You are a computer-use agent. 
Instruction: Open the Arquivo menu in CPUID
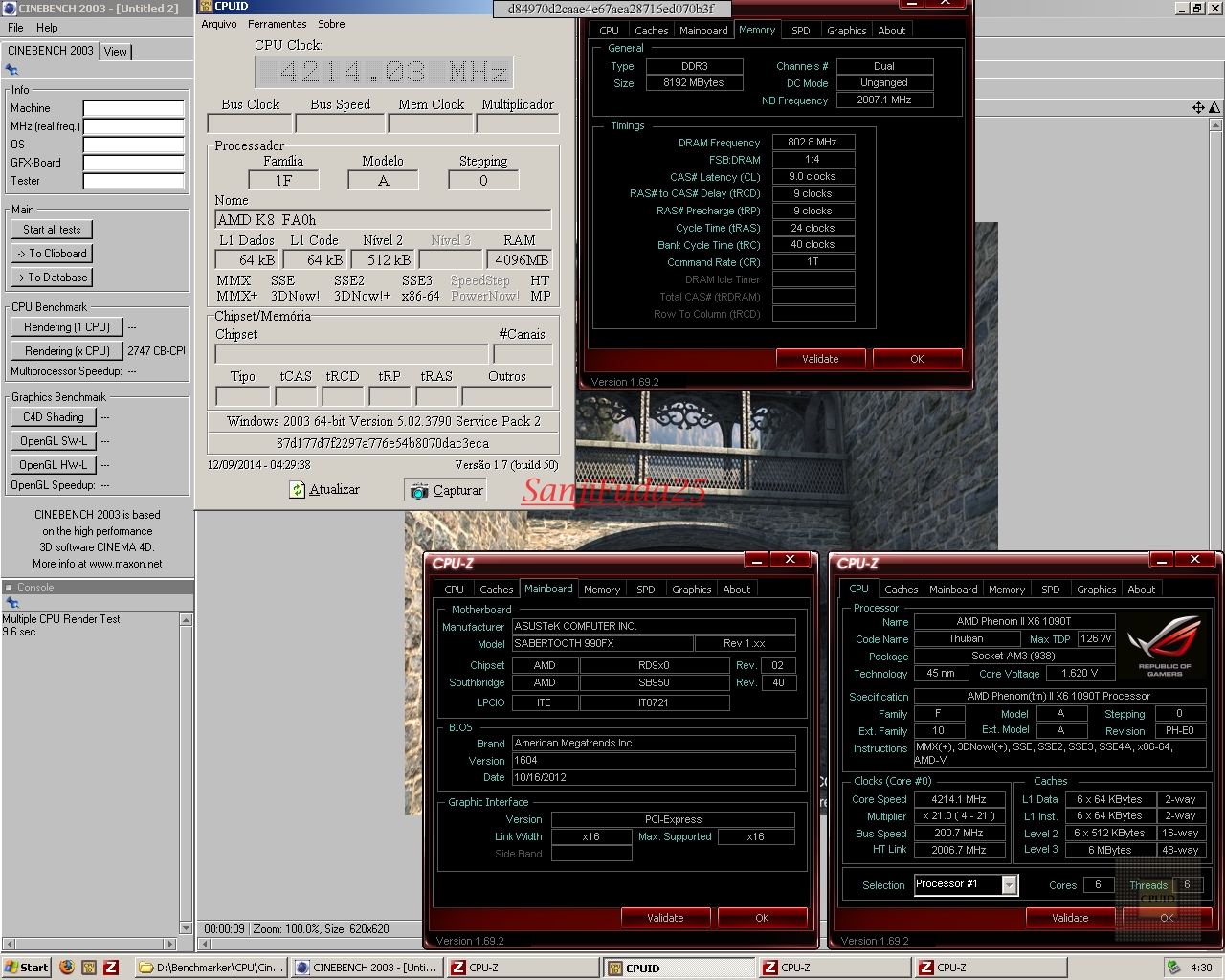[219, 24]
